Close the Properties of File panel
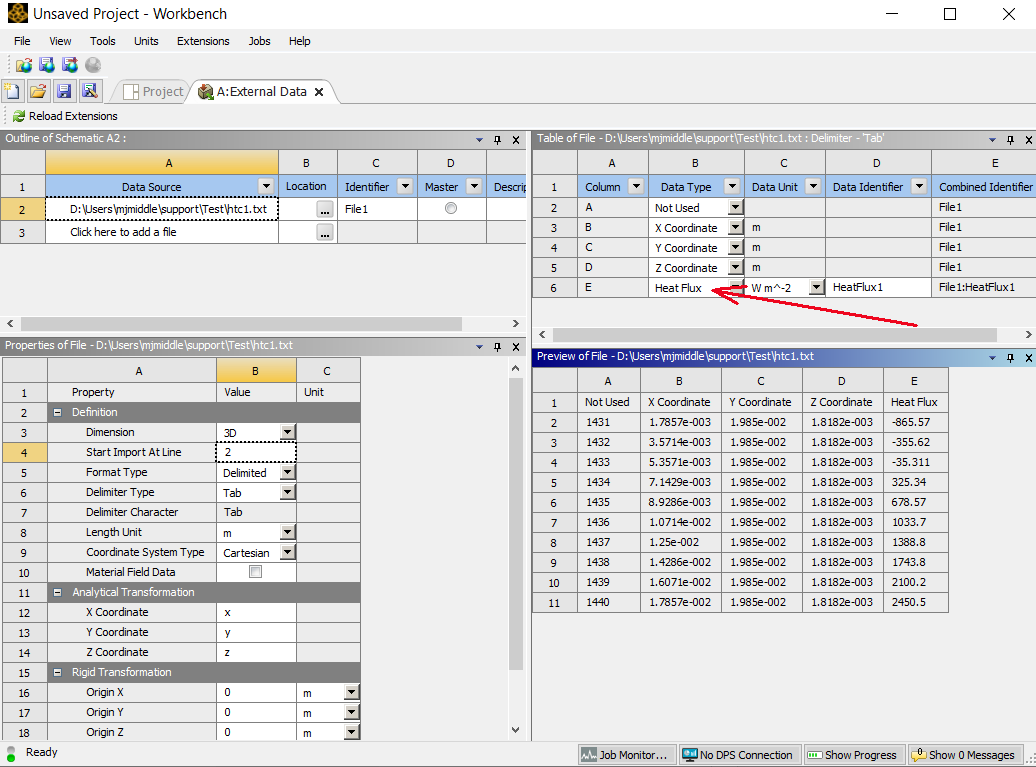The image size is (1036, 767). [x=516, y=347]
